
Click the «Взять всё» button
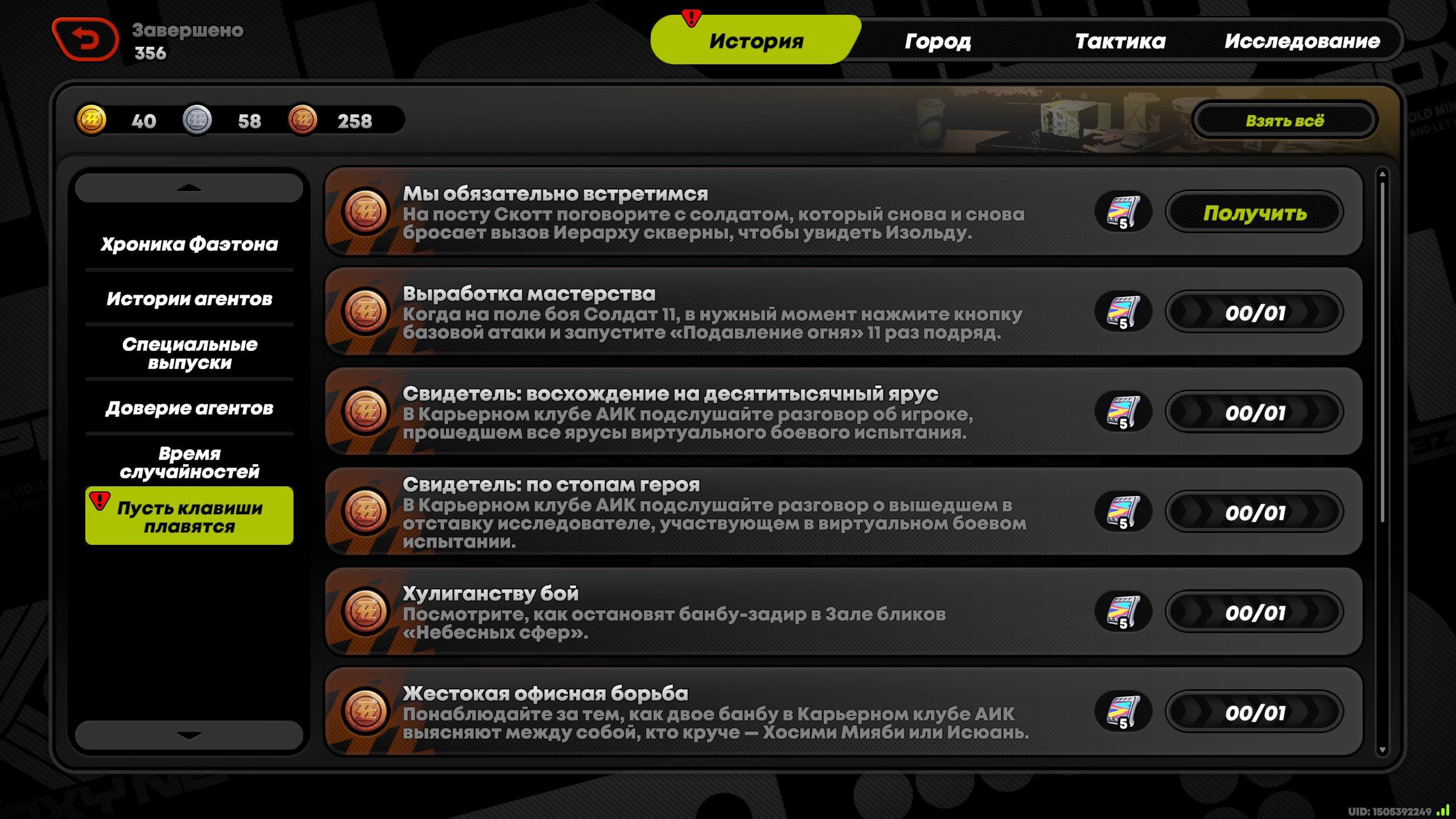pyautogui.click(x=1284, y=121)
